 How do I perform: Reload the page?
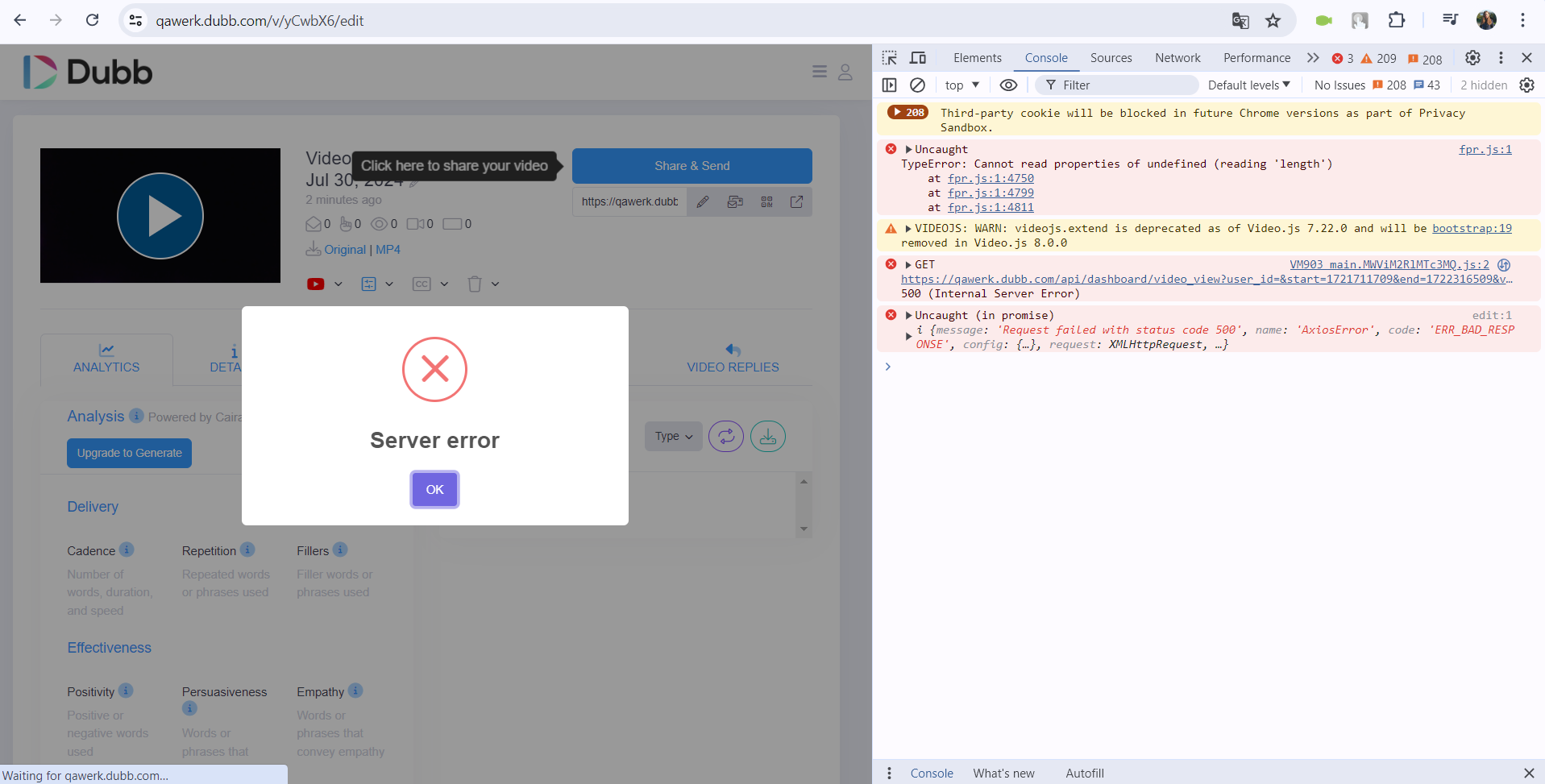click(x=93, y=20)
